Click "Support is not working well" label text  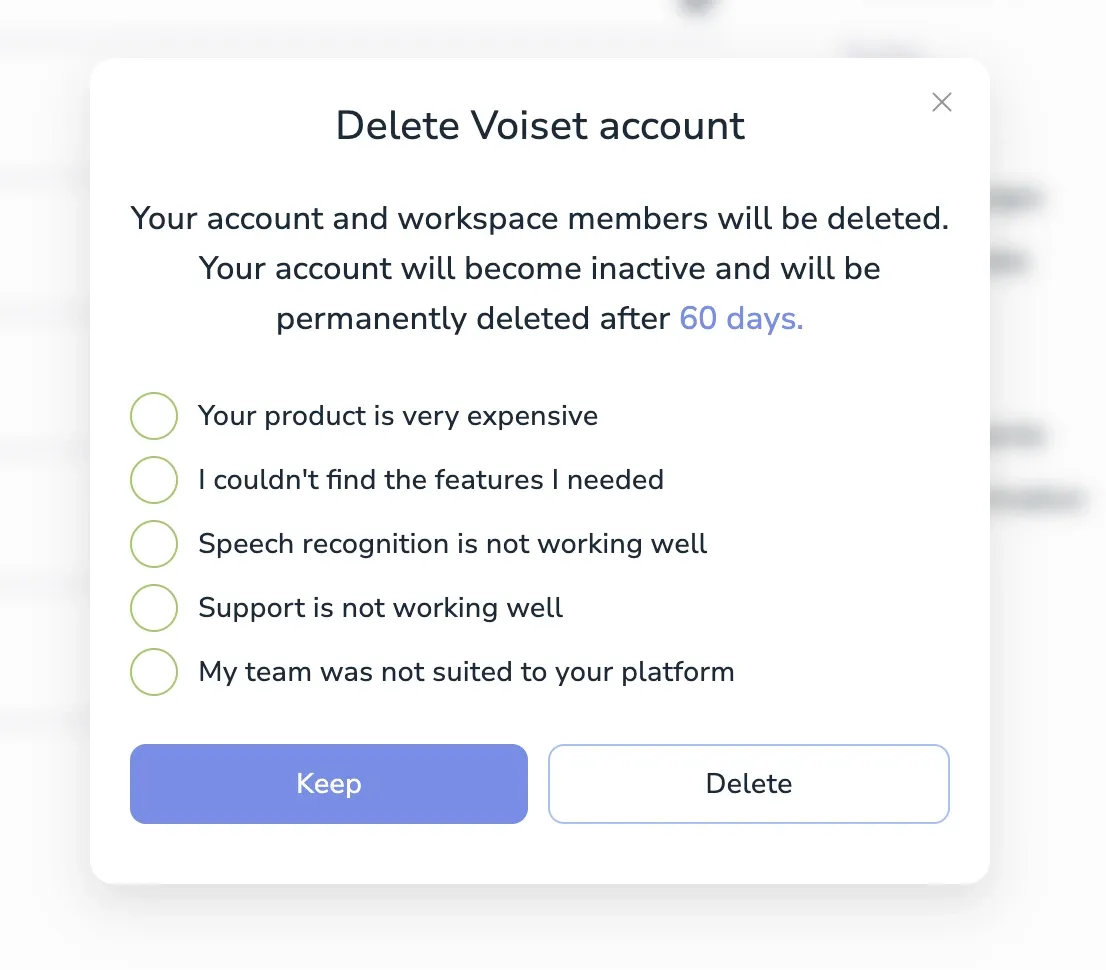[380, 608]
